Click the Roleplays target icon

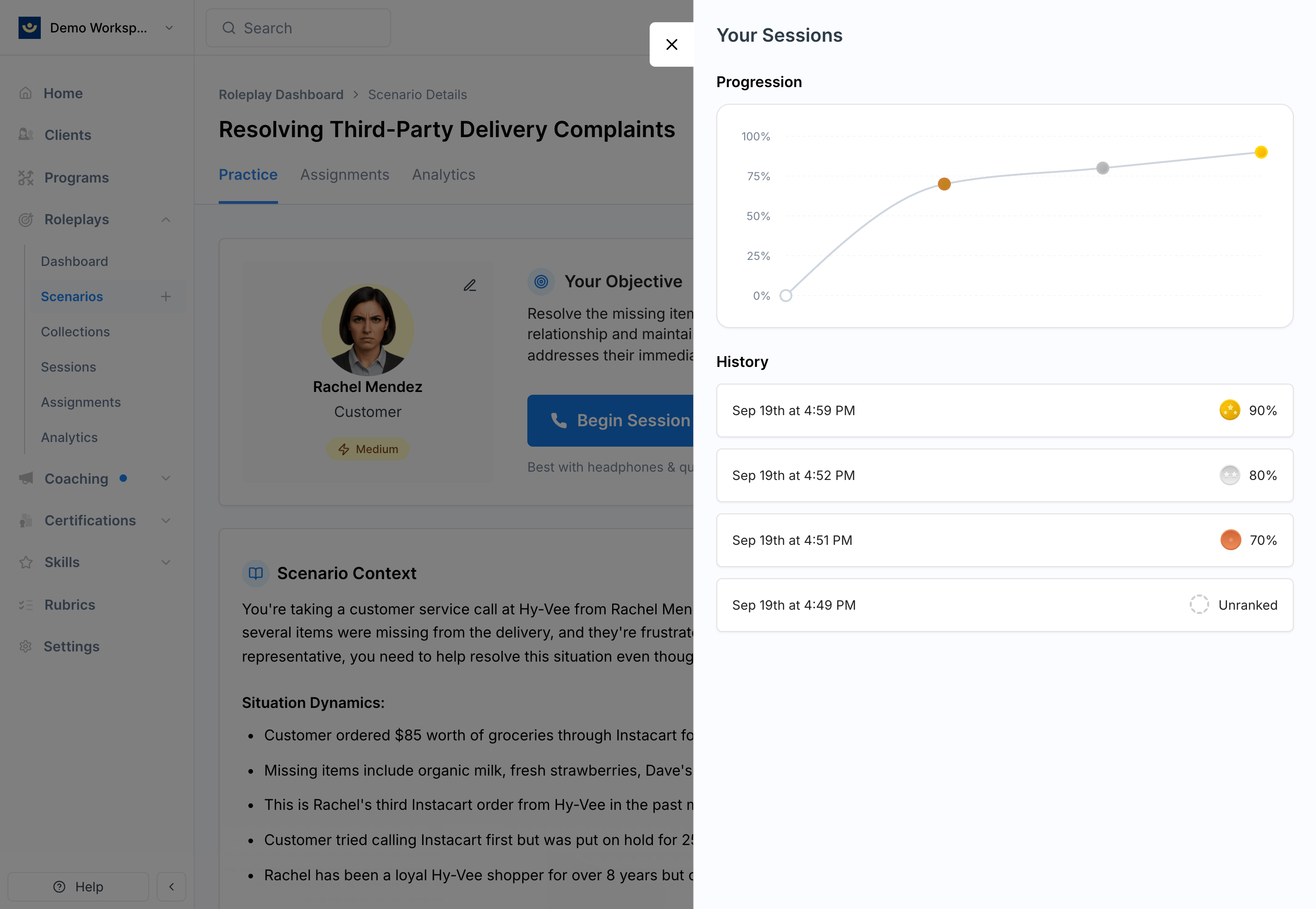[x=25, y=219]
